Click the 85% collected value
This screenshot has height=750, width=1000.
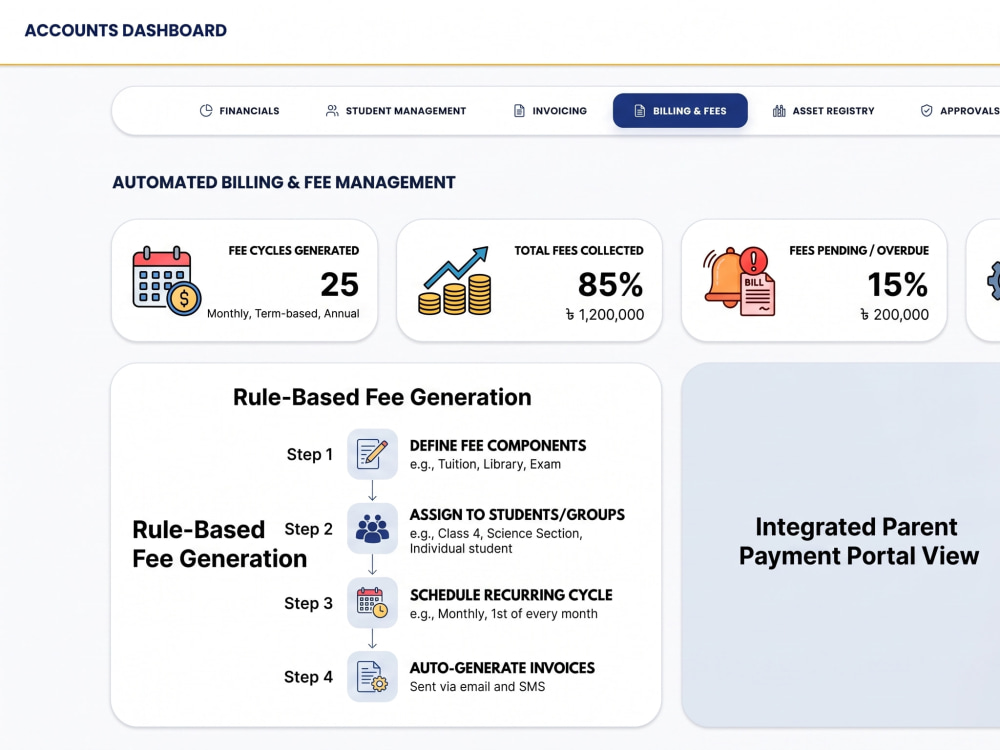(610, 284)
